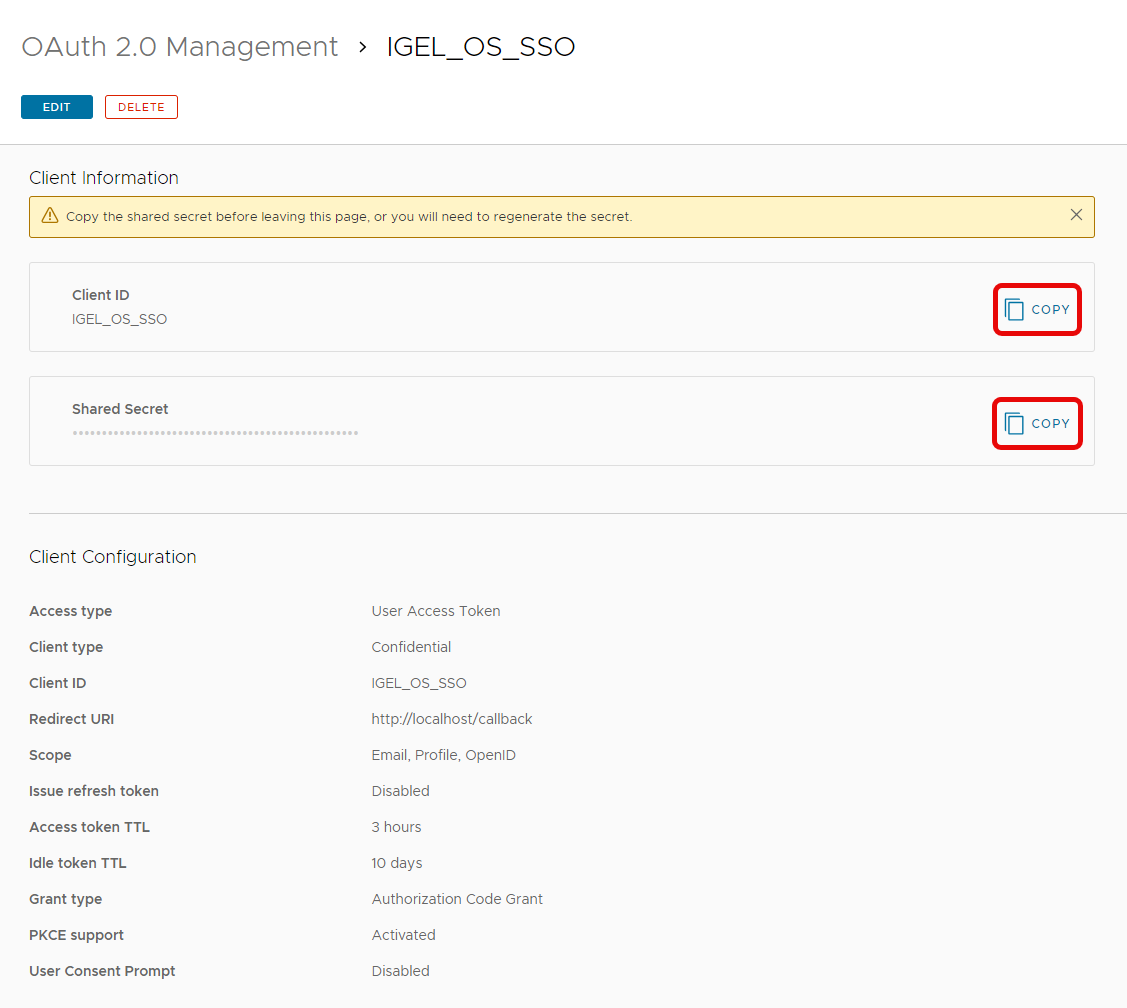
Task: Click the breadcrumb chevron separator
Action: pyautogui.click(x=363, y=47)
